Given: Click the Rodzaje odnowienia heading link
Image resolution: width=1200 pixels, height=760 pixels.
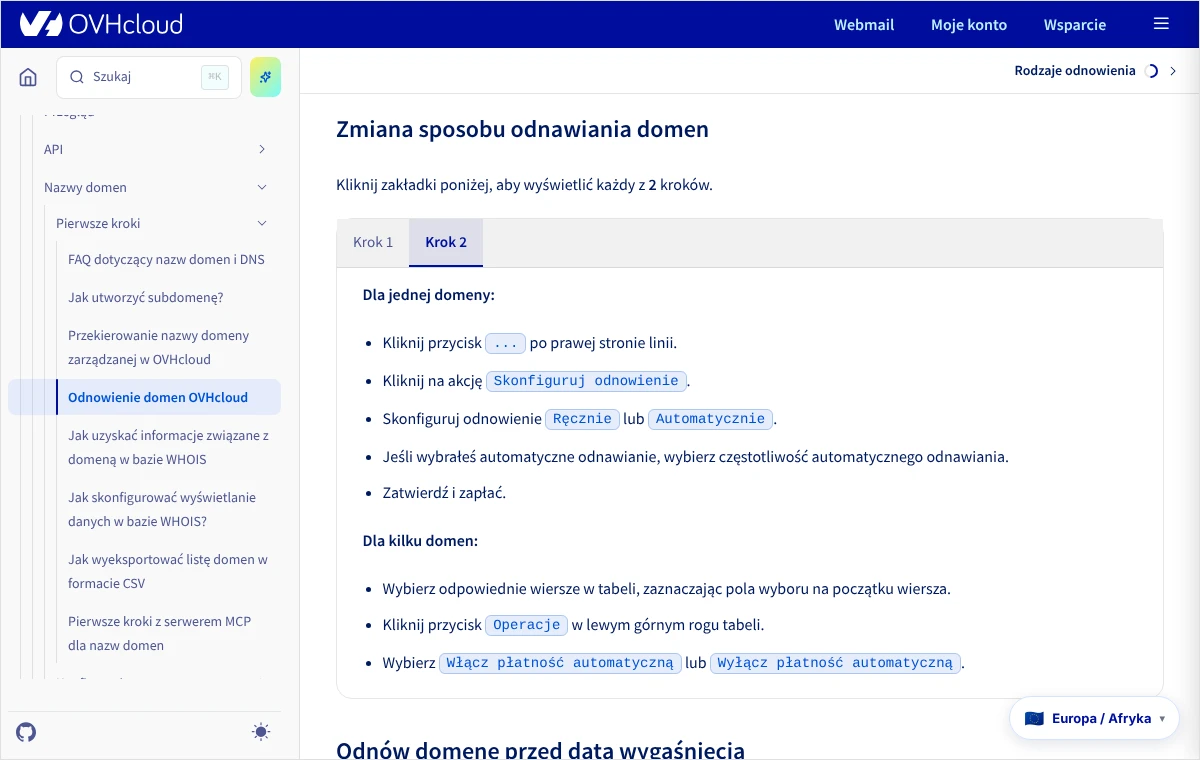Looking at the screenshot, I should pos(1075,71).
